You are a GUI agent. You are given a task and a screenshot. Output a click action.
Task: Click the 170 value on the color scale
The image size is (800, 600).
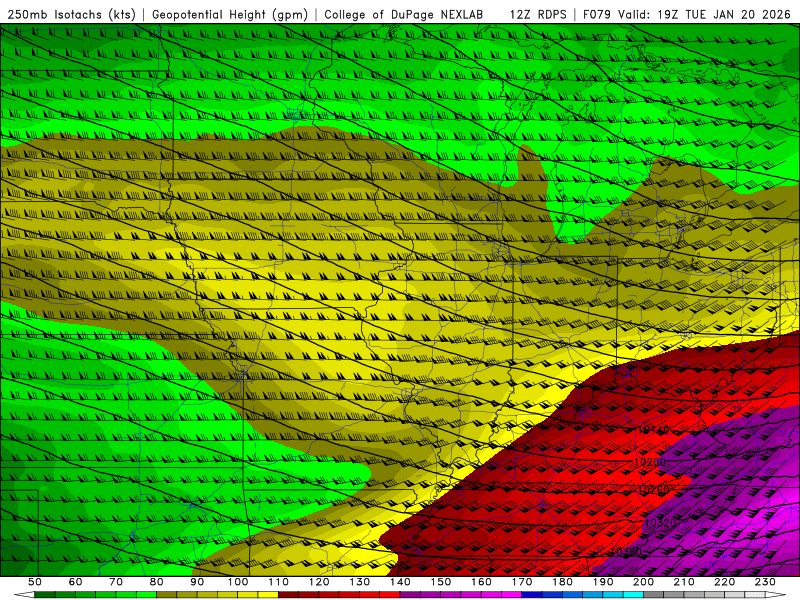click(522, 582)
